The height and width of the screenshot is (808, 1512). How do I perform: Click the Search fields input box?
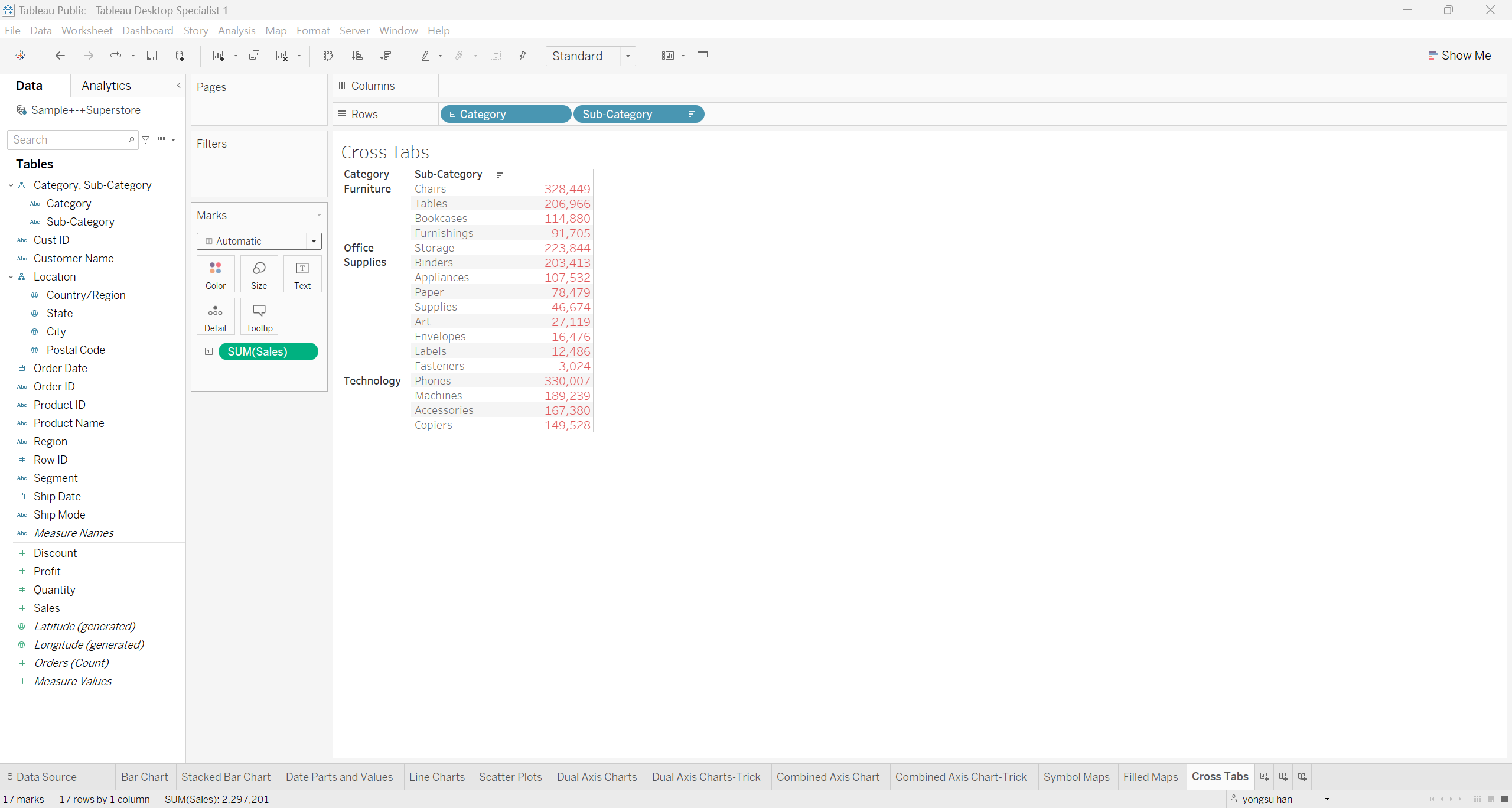point(68,140)
